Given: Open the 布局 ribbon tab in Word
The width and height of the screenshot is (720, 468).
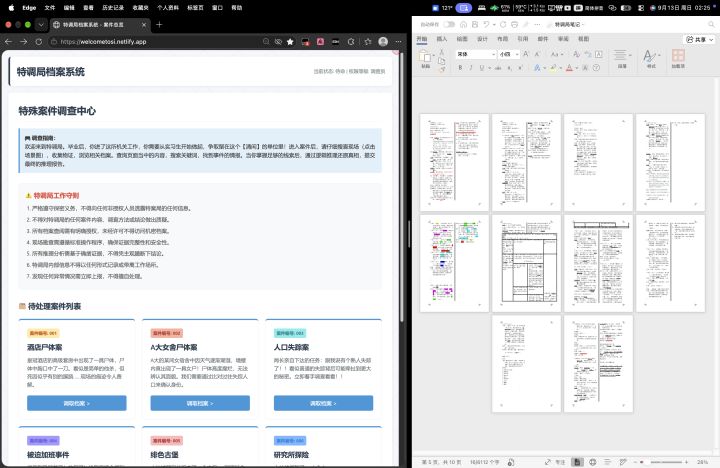Looking at the screenshot, I should coord(502,39).
